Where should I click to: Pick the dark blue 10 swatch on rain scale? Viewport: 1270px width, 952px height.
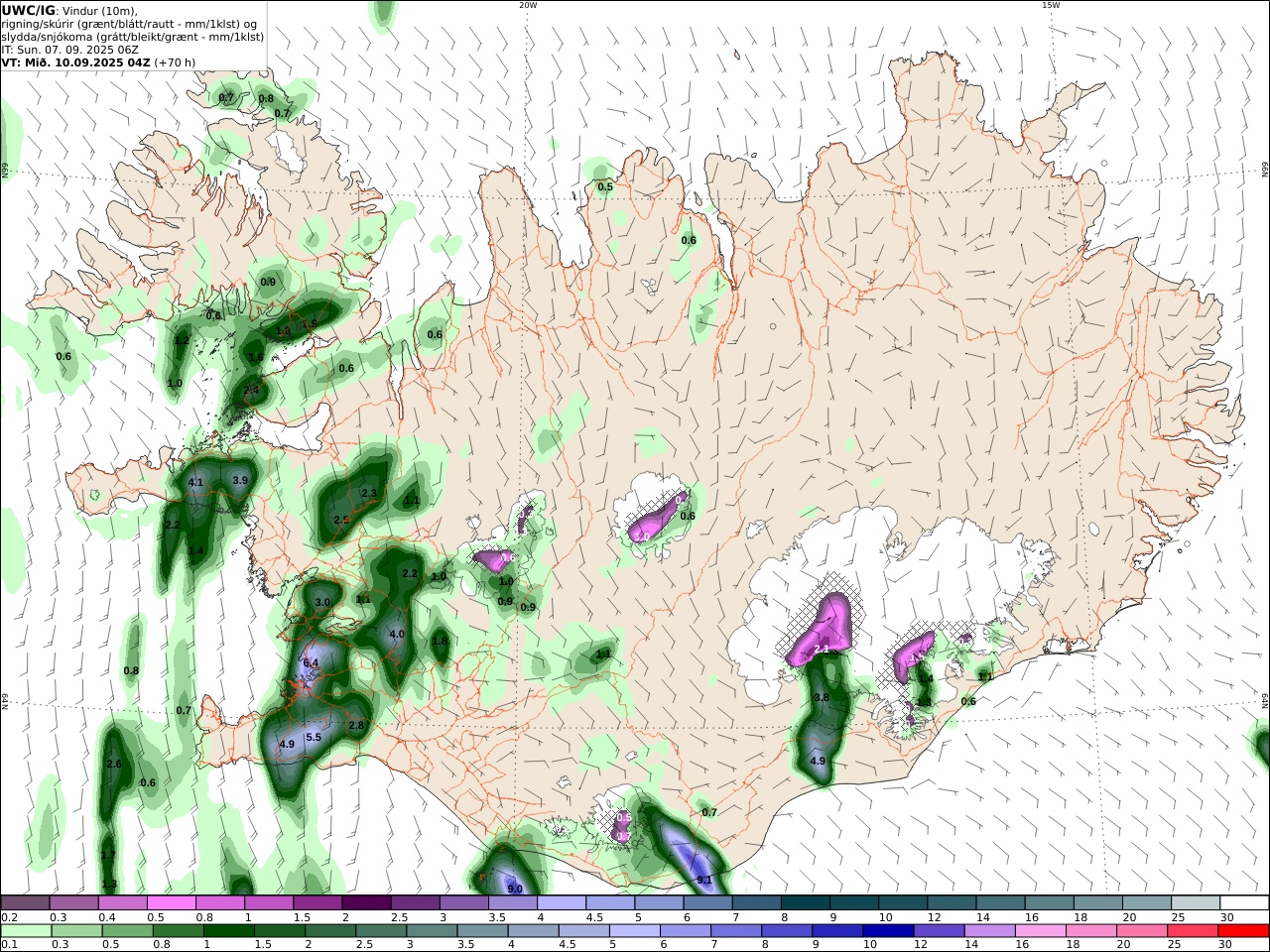(x=886, y=931)
